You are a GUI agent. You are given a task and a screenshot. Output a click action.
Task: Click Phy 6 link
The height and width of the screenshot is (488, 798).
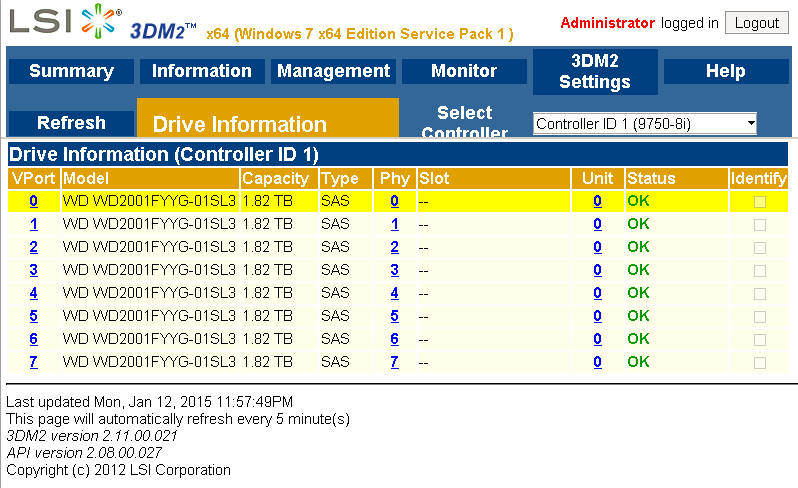pos(394,339)
